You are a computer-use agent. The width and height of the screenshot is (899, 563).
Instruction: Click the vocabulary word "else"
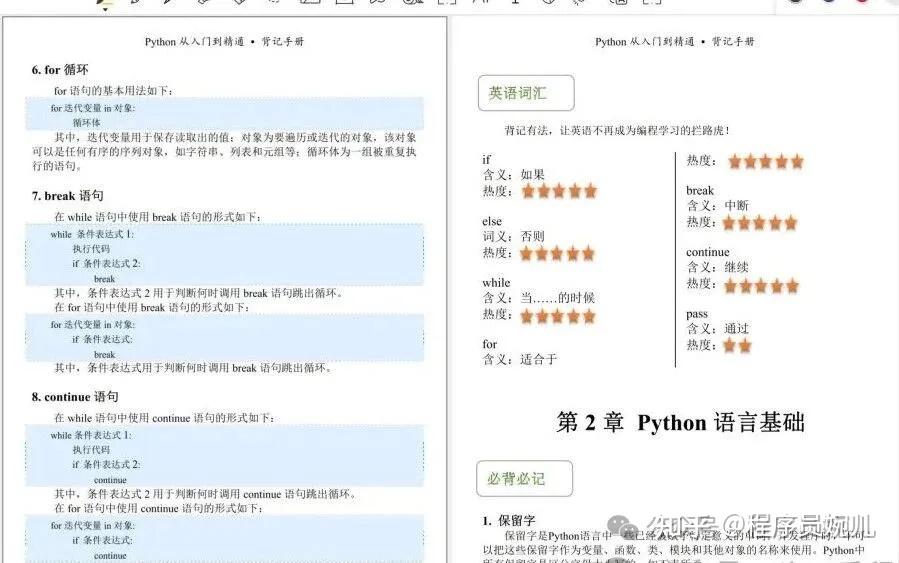(x=492, y=221)
